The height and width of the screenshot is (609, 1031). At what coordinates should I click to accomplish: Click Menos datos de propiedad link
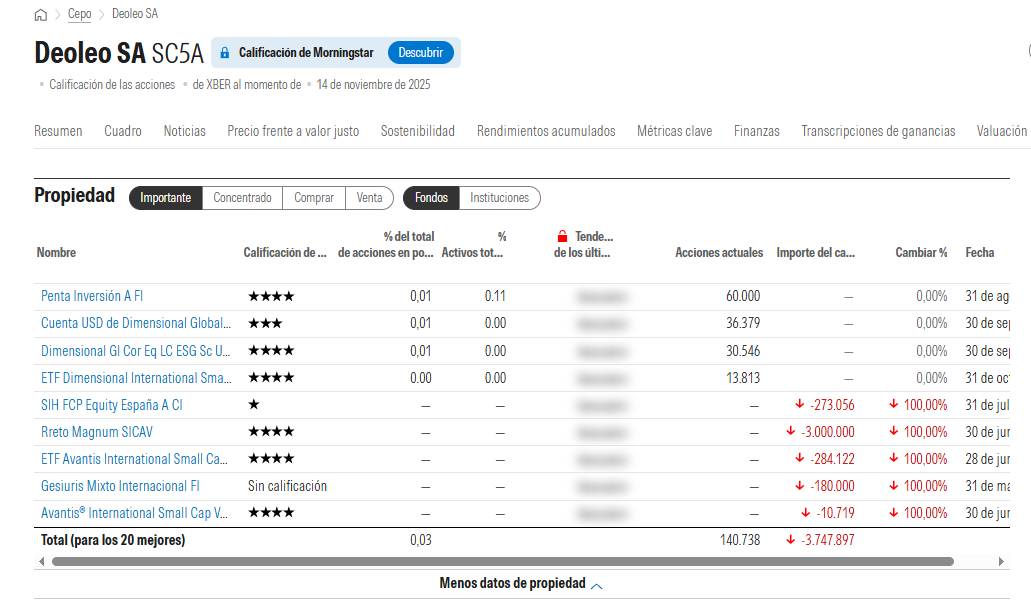513,583
